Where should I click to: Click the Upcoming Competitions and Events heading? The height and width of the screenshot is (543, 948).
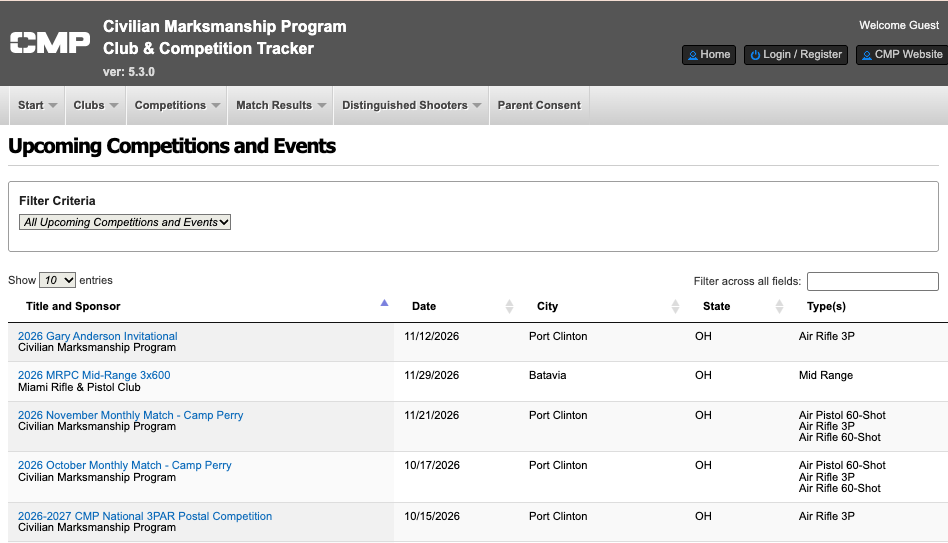point(172,146)
